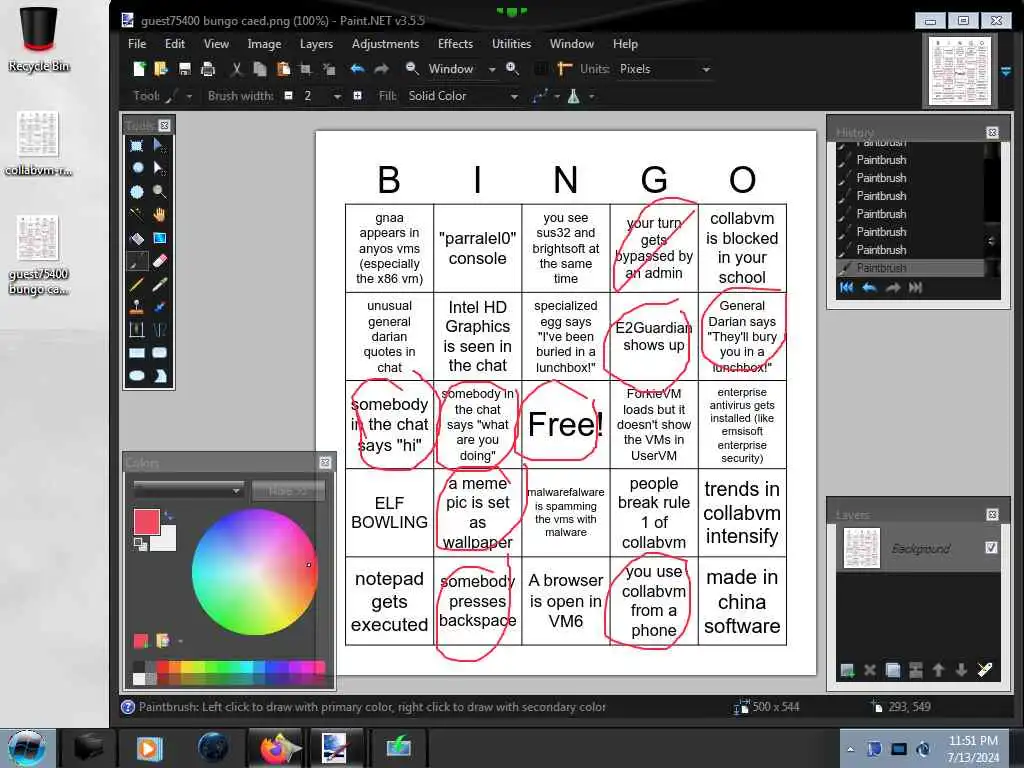
Task: Open the image list arrow beside thumbnail
Action: [x=1006, y=71]
